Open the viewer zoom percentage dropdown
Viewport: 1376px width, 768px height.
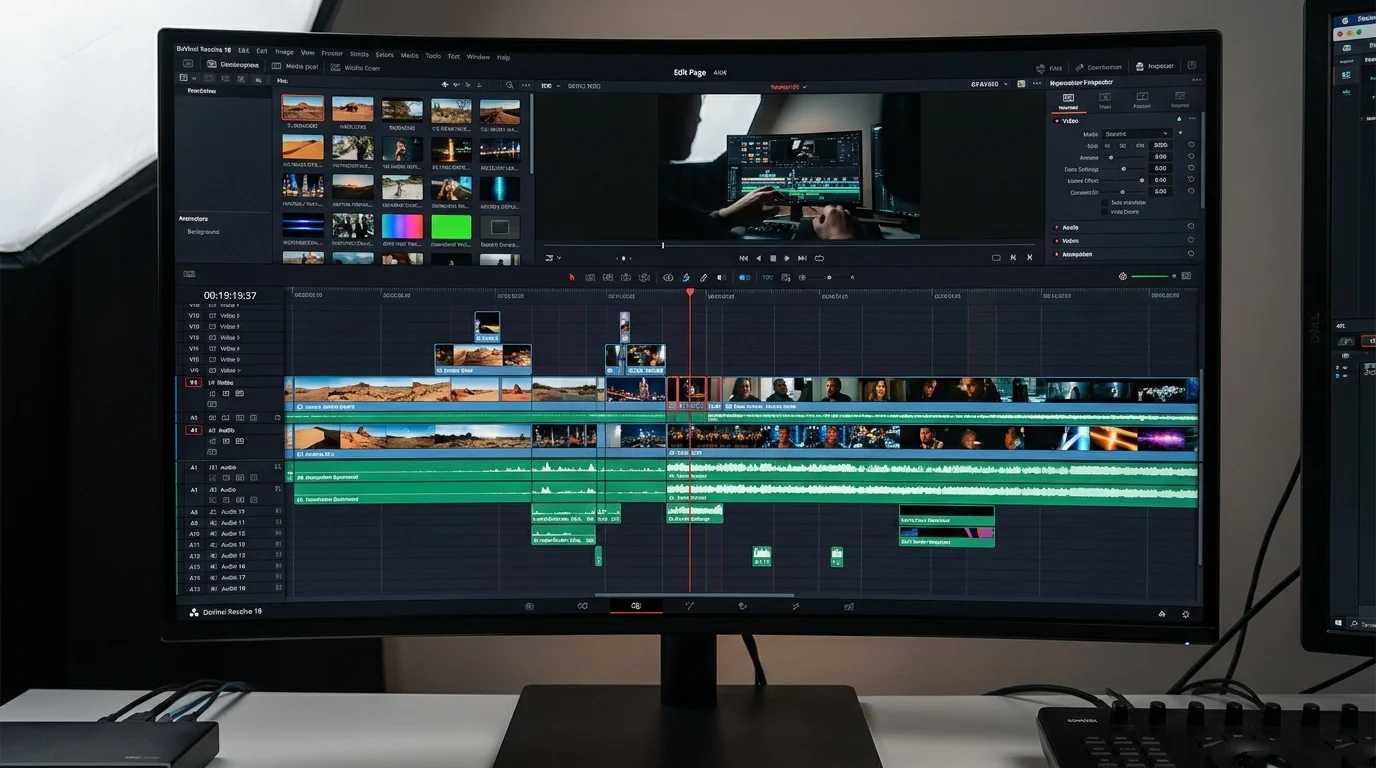tap(549, 86)
